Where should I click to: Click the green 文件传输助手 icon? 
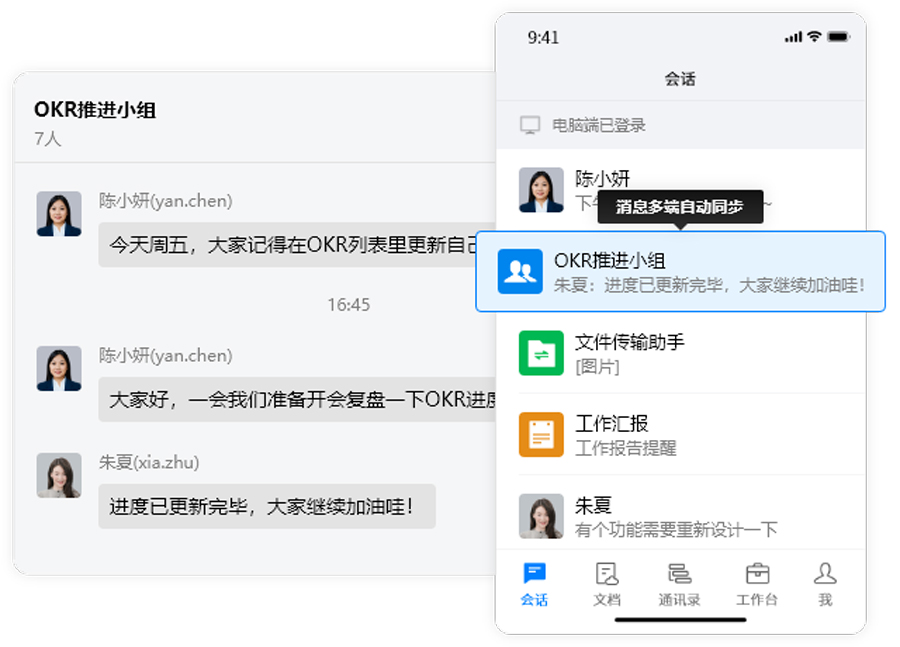coord(541,353)
